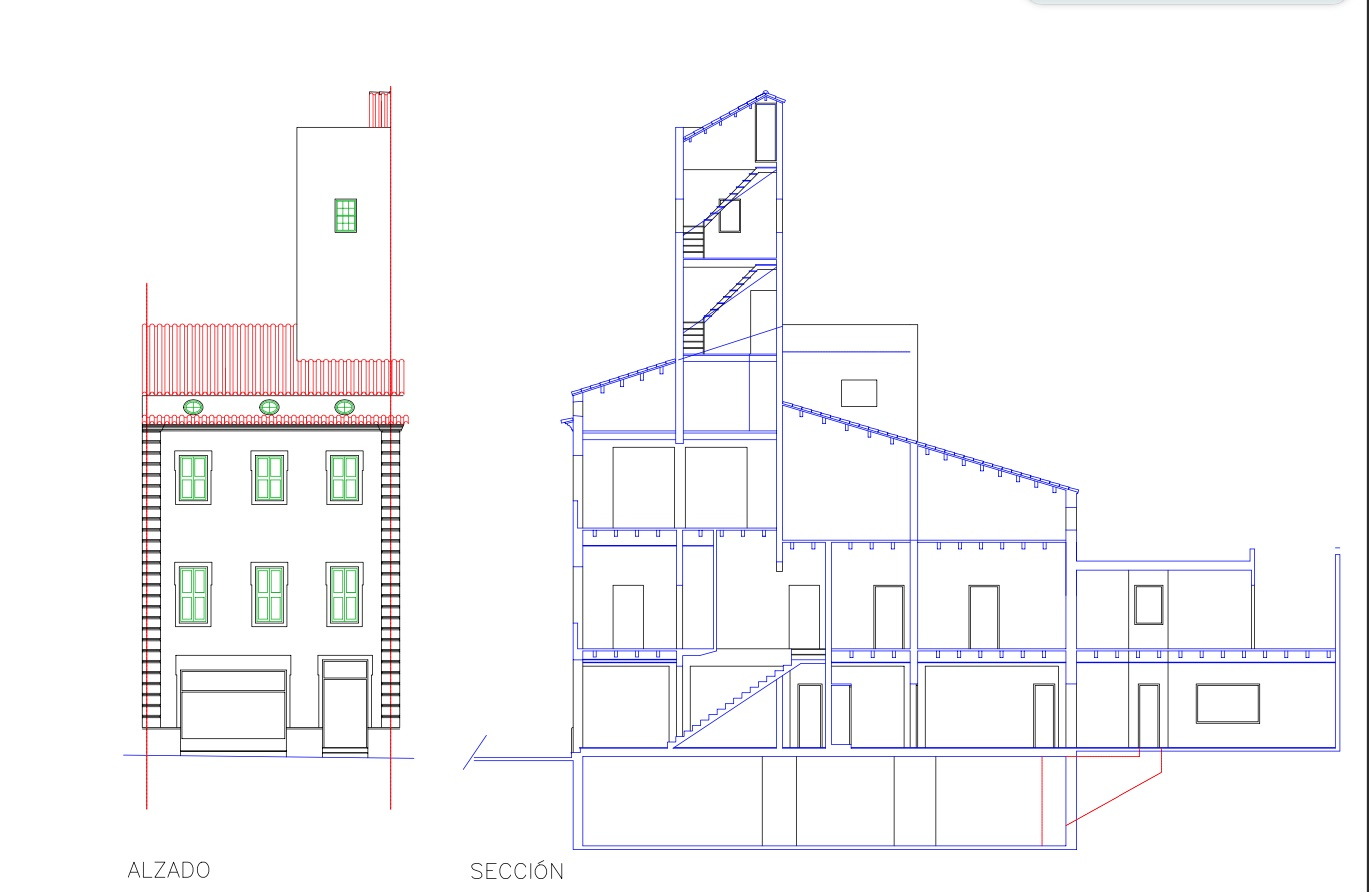Click the upper-floor right green window
The width and height of the screenshot is (1369, 892).
[344, 478]
